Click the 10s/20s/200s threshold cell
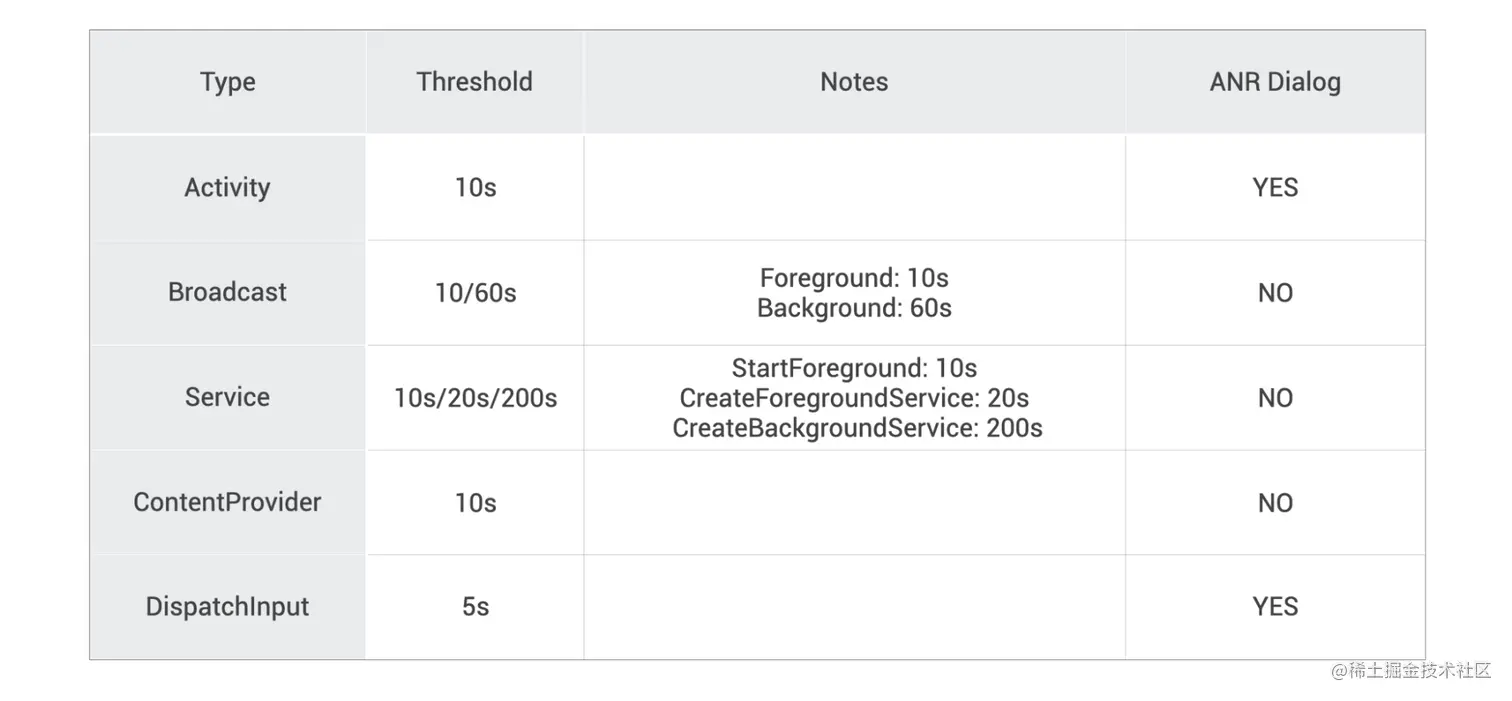The image size is (1512, 701). (475, 398)
